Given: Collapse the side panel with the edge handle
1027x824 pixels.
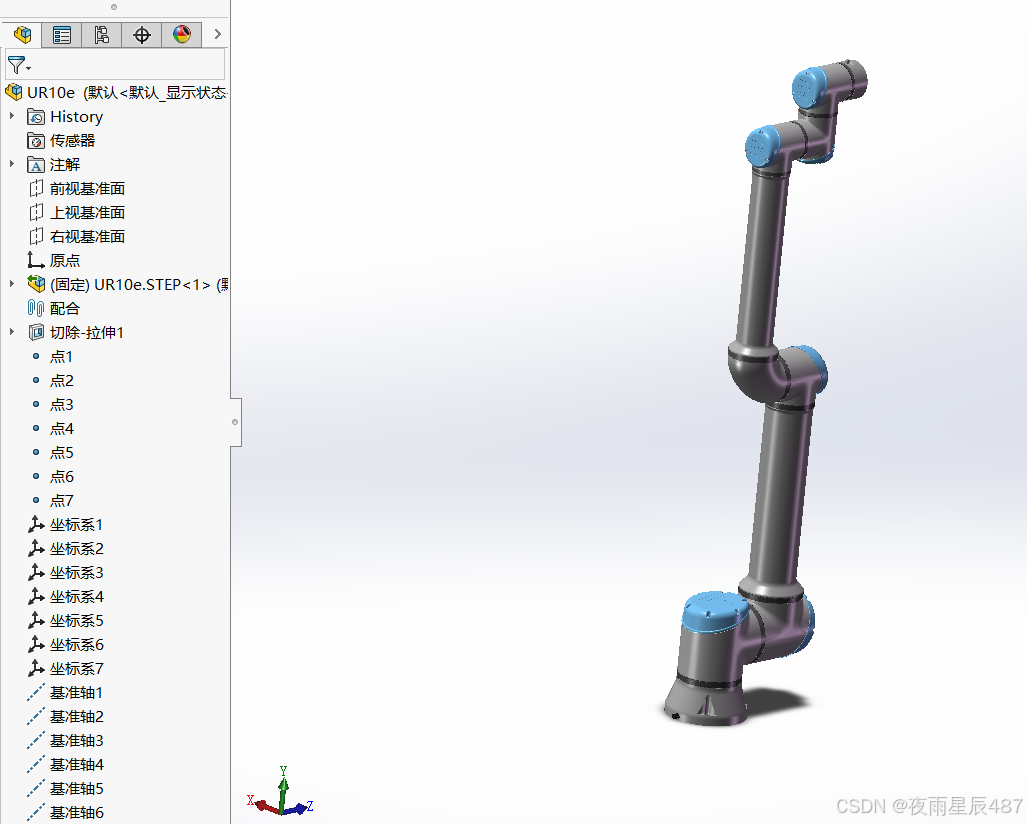Looking at the screenshot, I should (x=236, y=422).
